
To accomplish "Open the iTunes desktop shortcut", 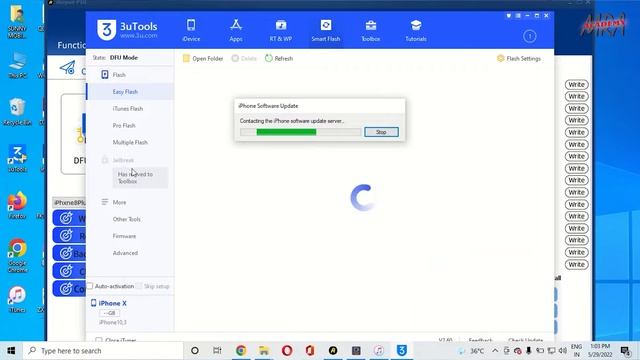I will click(17, 300).
